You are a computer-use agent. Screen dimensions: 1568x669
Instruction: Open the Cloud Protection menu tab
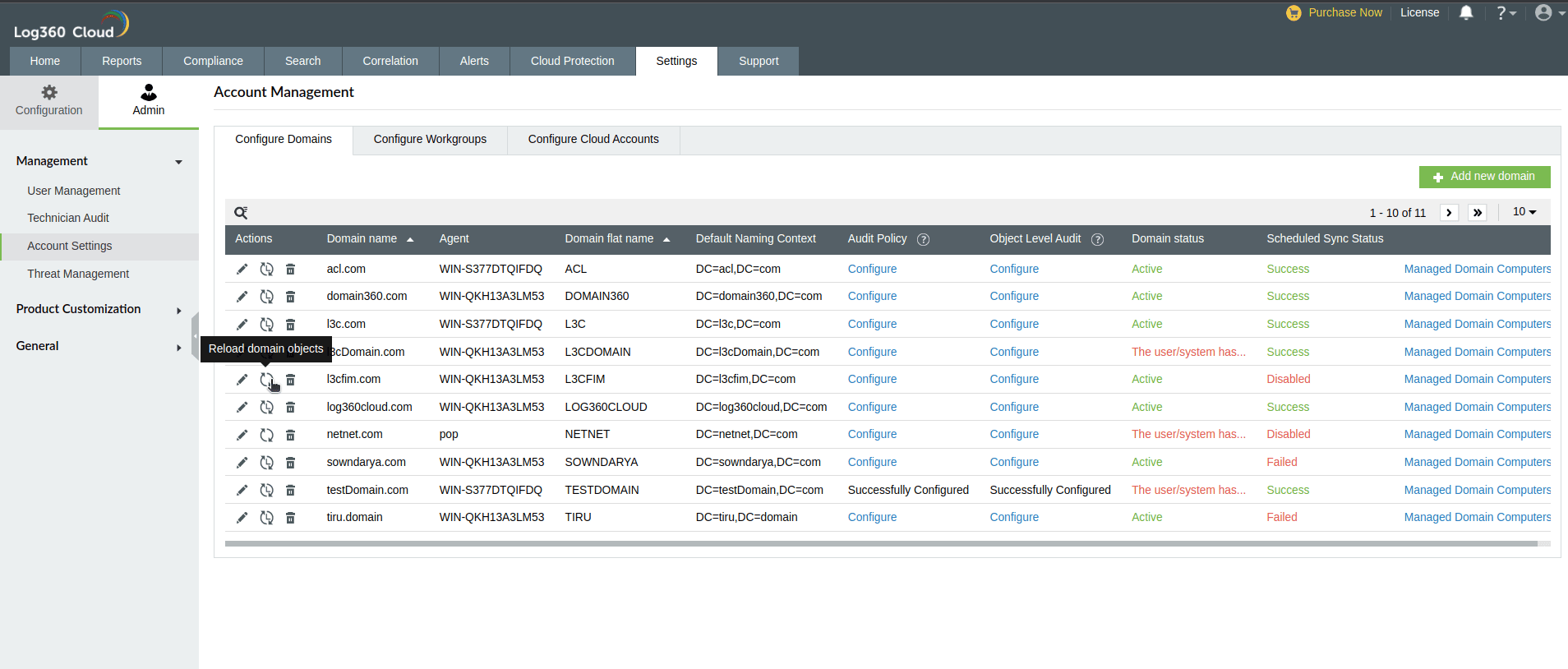(x=572, y=61)
